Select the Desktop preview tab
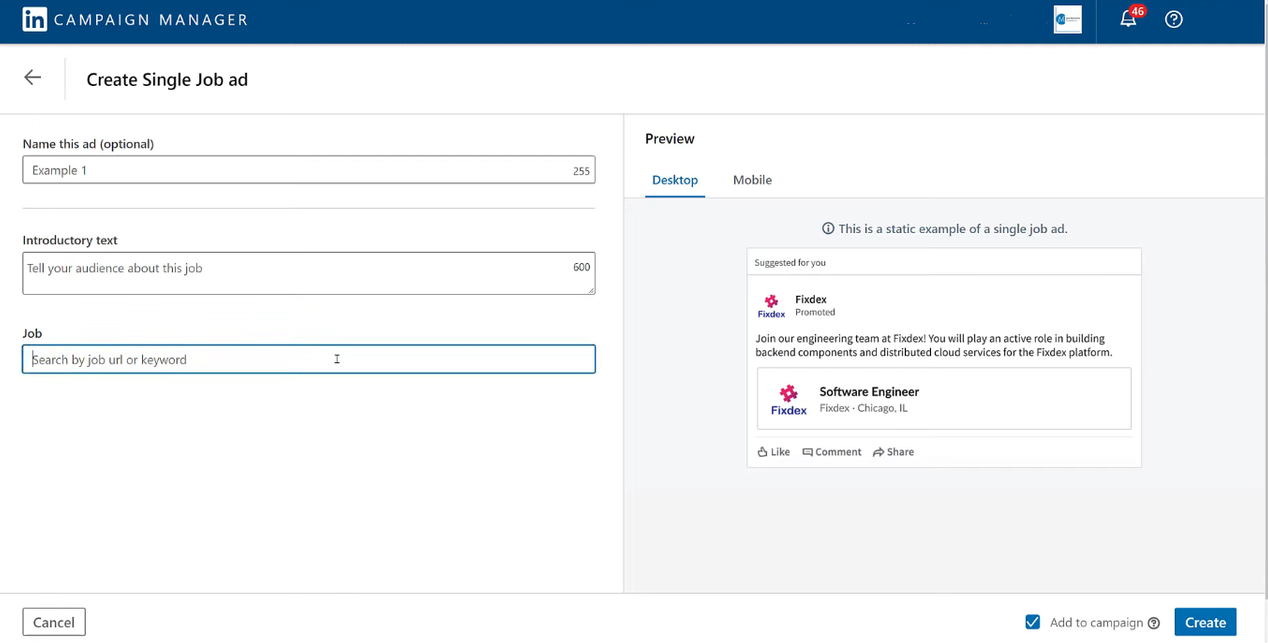 pyautogui.click(x=675, y=180)
